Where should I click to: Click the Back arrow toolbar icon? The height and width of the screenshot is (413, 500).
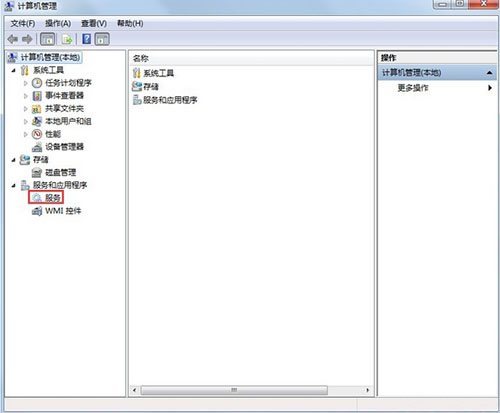tap(13, 39)
